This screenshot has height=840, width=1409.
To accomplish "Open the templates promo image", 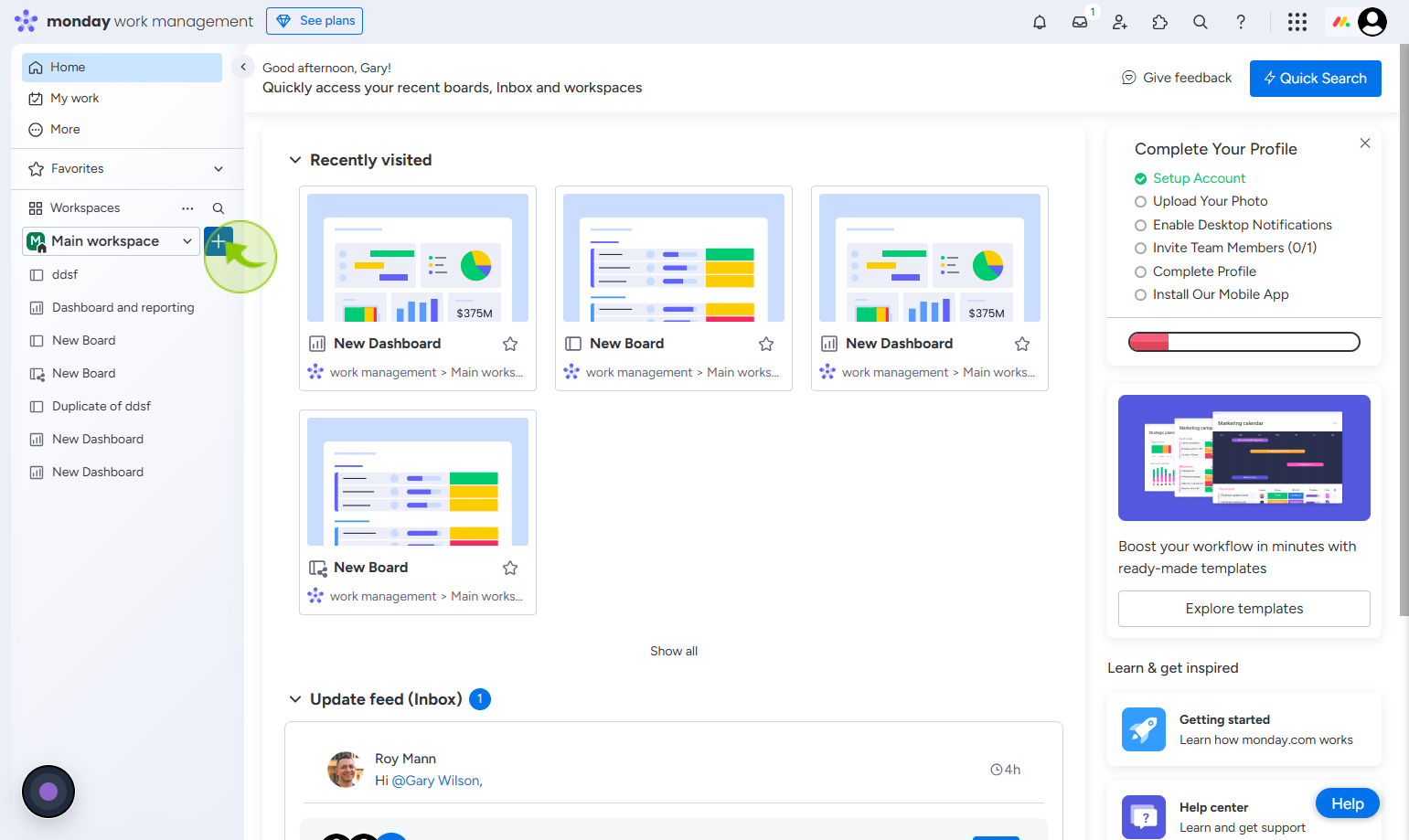I will point(1244,458).
